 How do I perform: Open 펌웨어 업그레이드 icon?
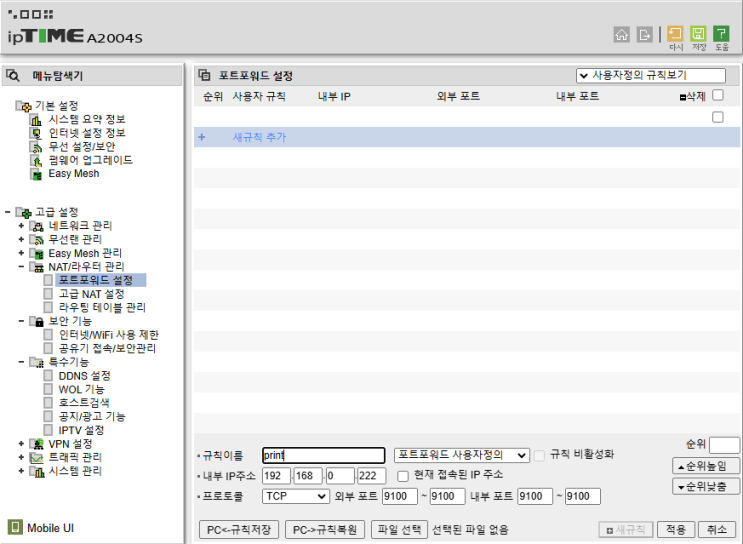(36, 161)
